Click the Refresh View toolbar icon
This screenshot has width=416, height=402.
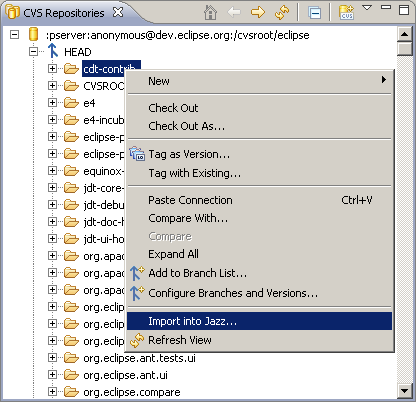click(x=282, y=13)
